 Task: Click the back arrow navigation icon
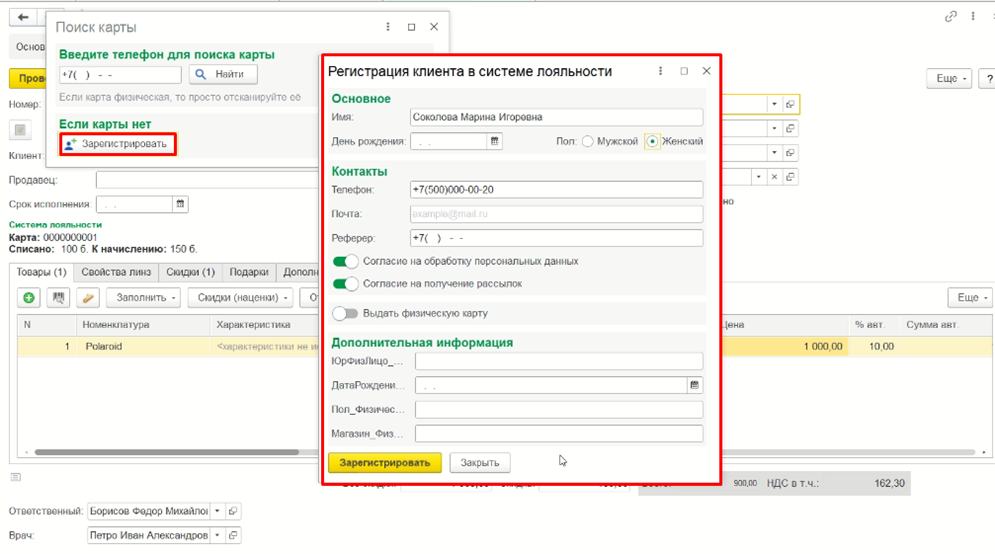[23, 17]
